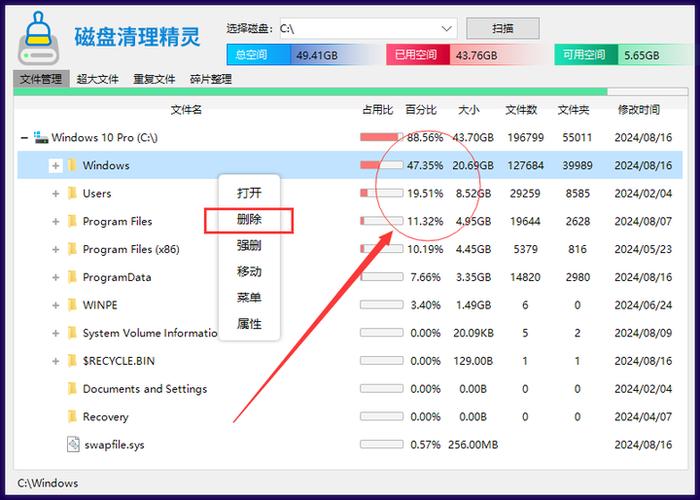Screen dimensions: 700x500
Task: Click the Documents and Settings folder icon
Action: (72, 389)
